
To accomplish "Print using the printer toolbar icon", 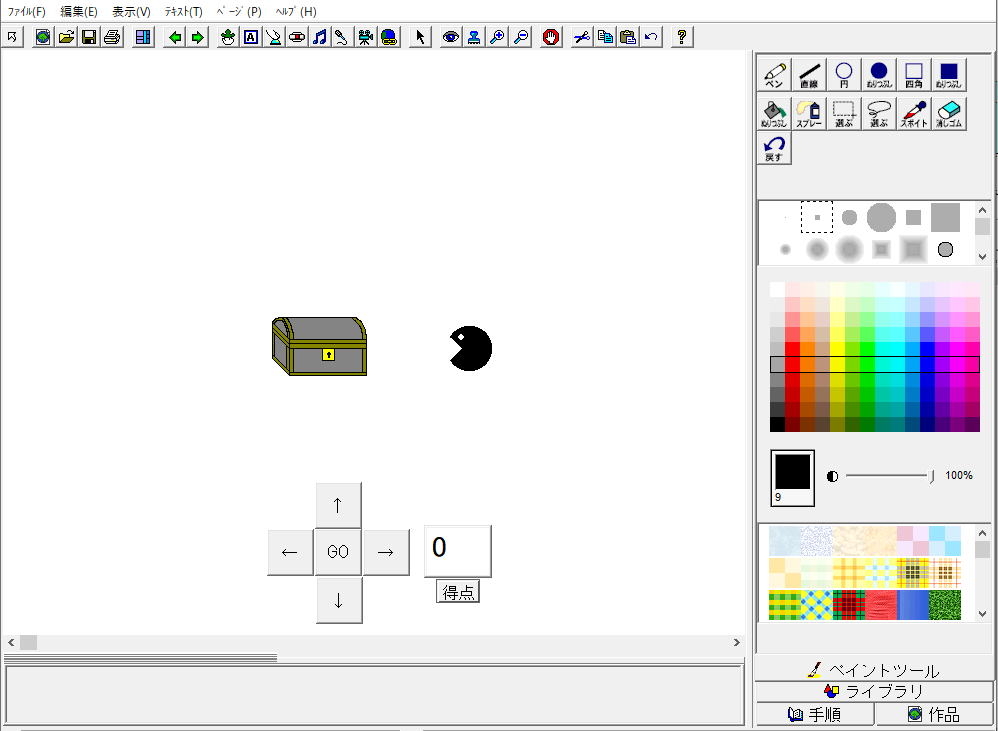I will [x=112, y=37].
